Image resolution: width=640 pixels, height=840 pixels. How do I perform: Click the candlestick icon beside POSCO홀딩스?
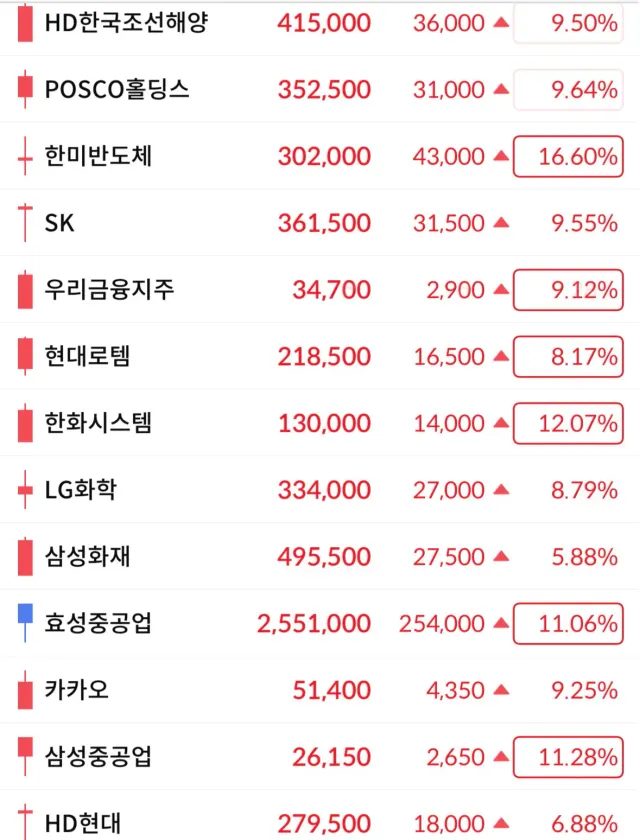point(25,90)
